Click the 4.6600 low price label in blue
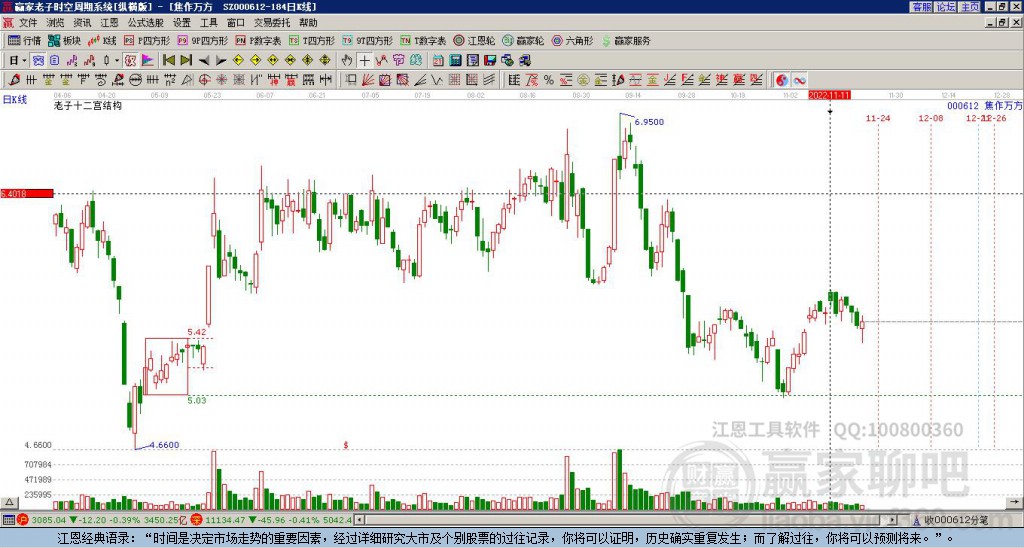1024x548 pixels. (164, 445)
